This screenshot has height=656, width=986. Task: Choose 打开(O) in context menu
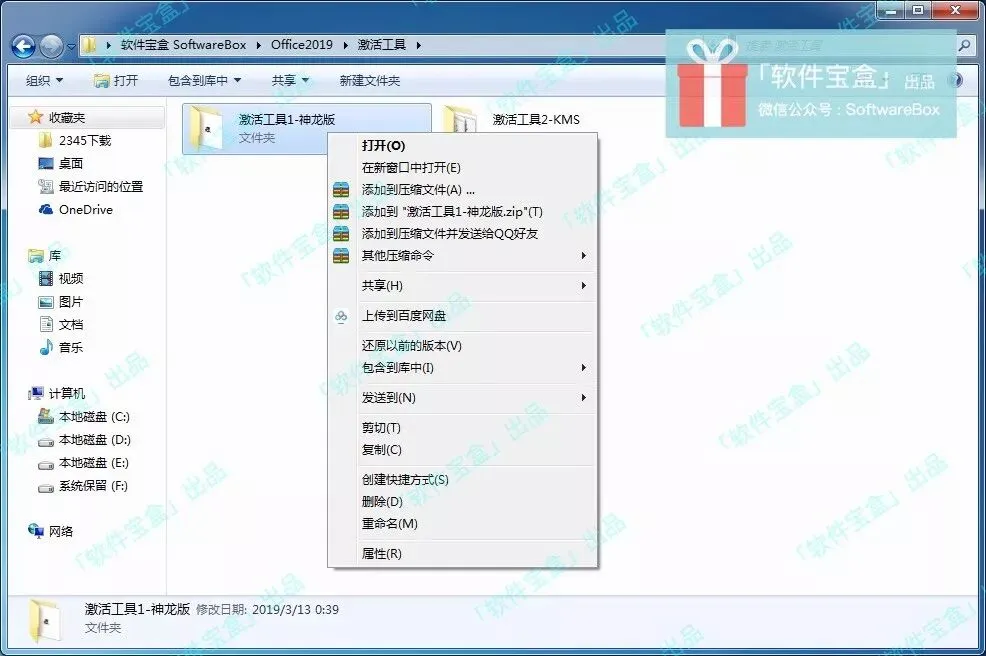pyautogui.click(x=463, y=145)
